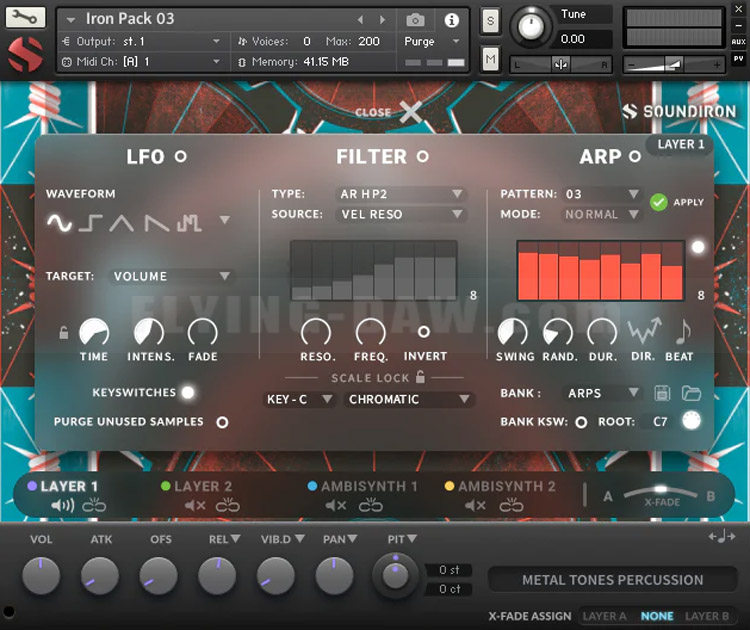Adjust the A/B X-FADE slider
This screenshot has height=630, width=750.
pos(660,492)
